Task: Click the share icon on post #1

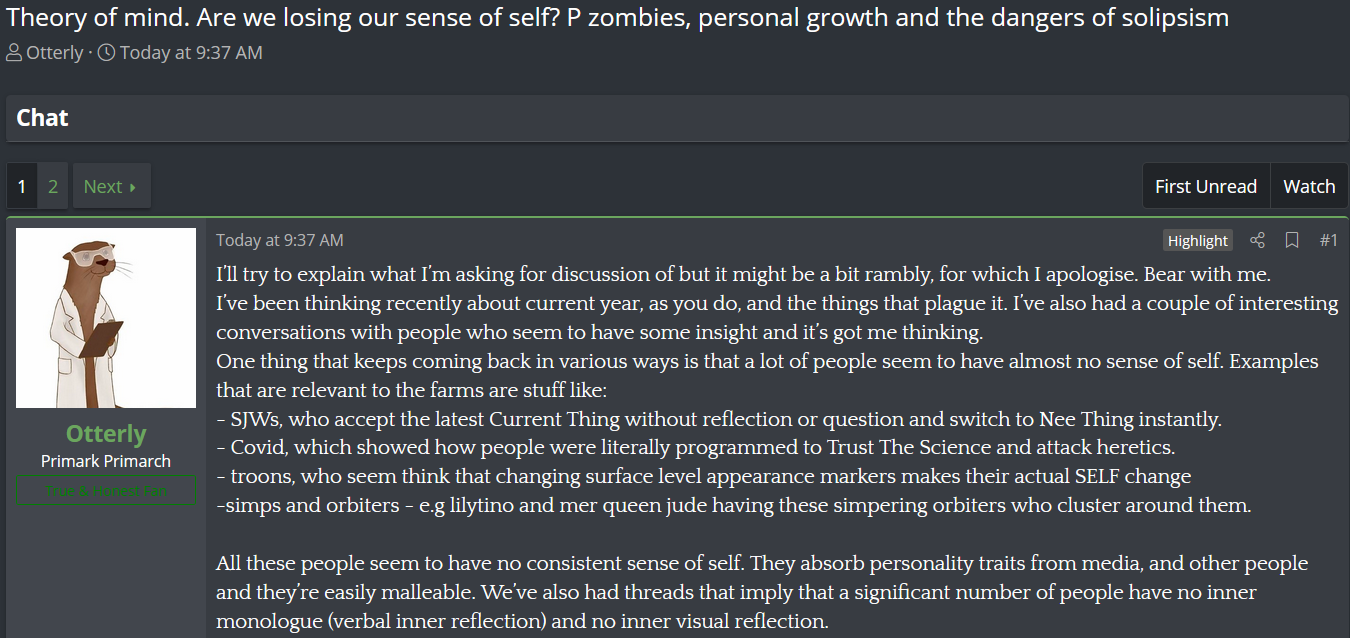Action: tap(1258, 240)
